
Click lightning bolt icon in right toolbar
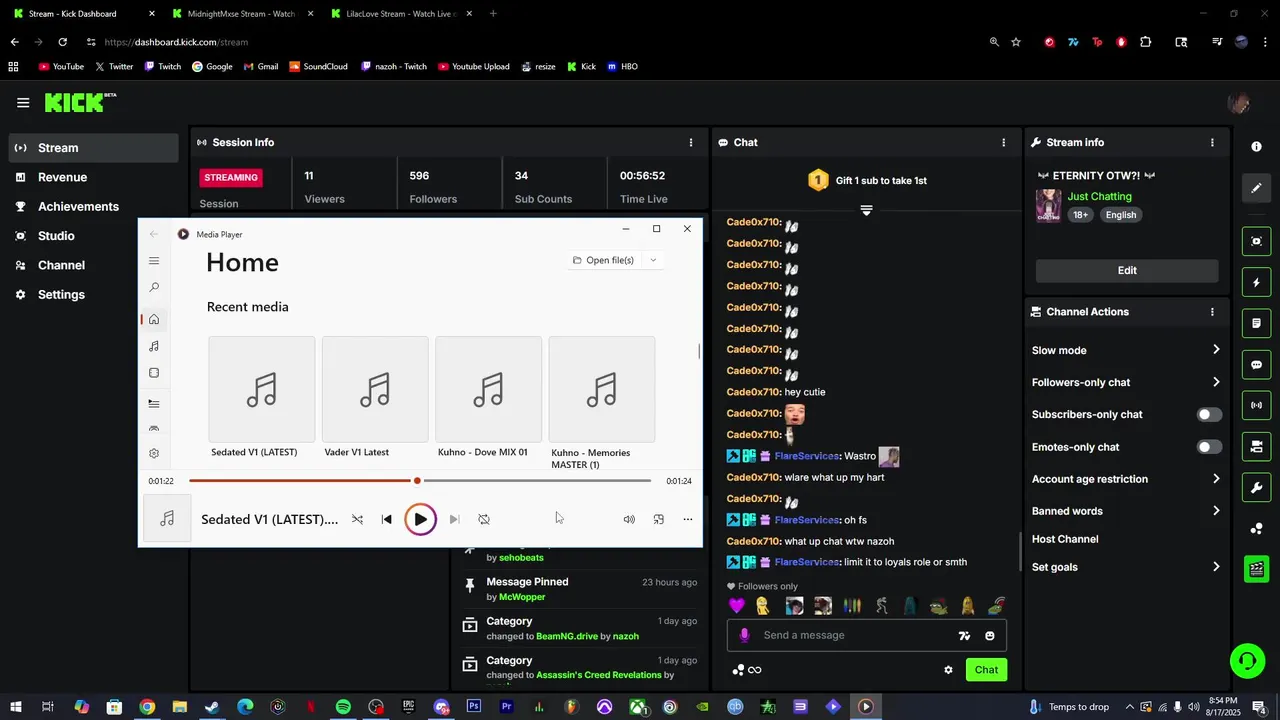[1256, 283]
